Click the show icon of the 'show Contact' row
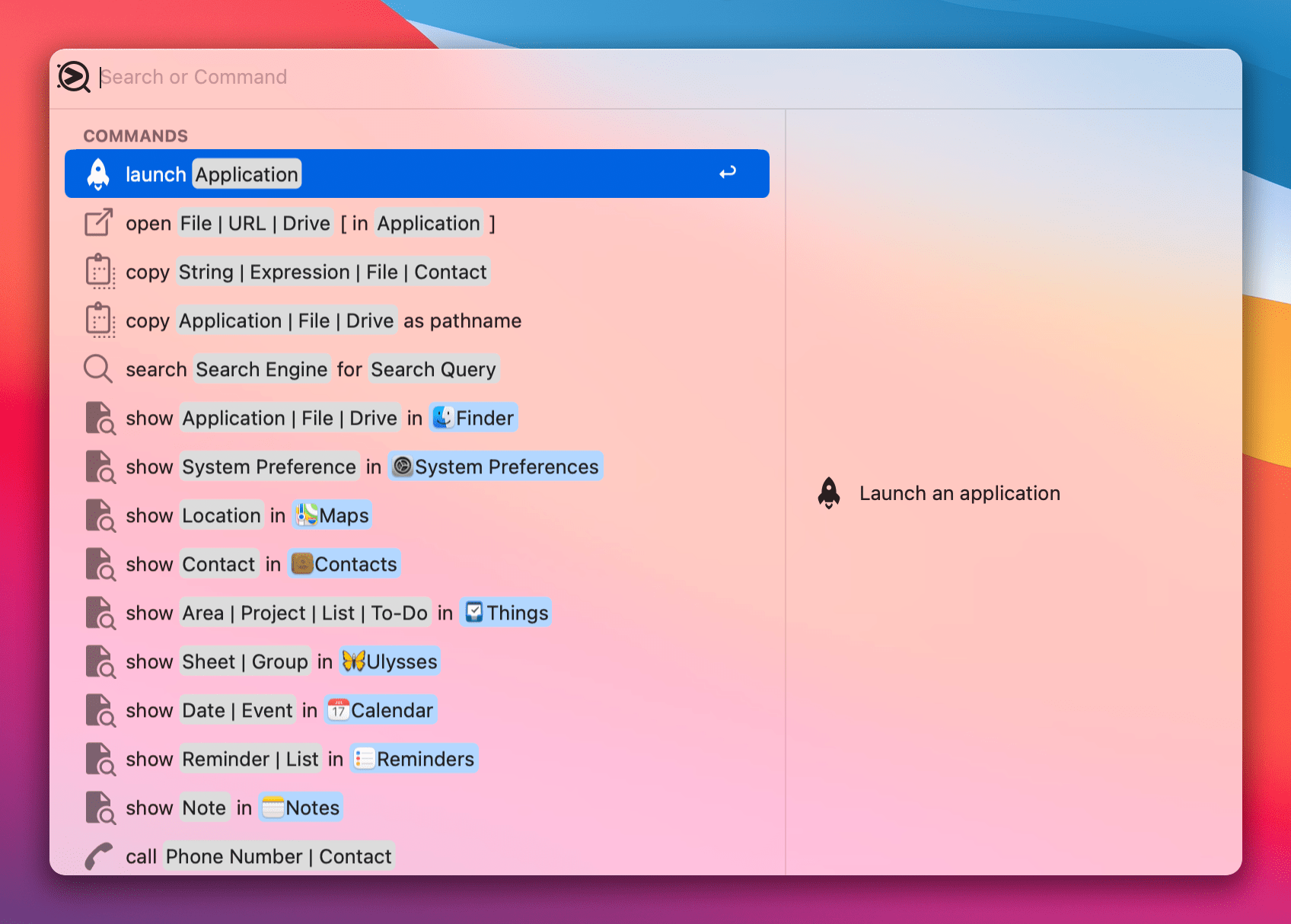The width and height of the screenshot is (1291, 924). click(100, 565)
